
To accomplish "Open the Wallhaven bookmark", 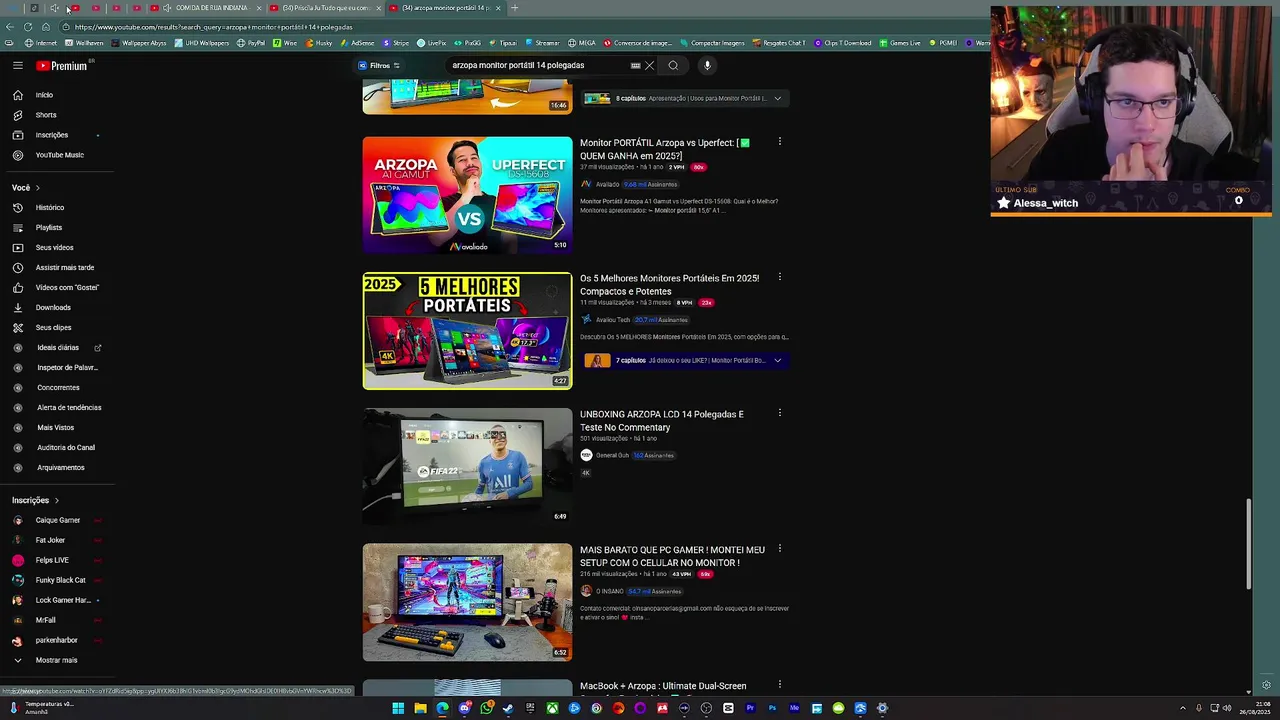I will [83, 43].
